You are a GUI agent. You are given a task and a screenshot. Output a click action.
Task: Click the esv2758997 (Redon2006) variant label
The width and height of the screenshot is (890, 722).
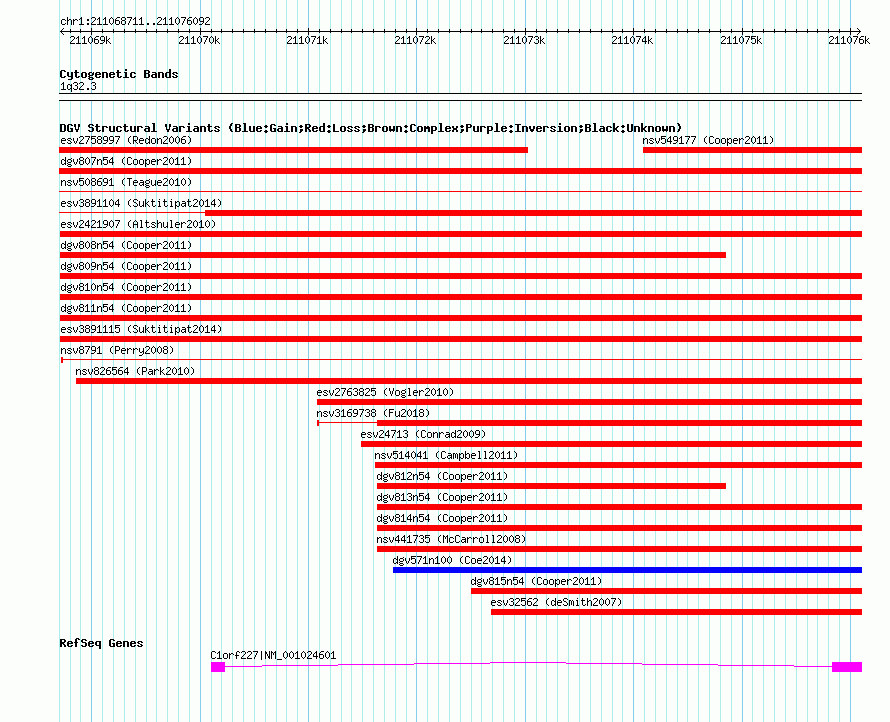(x=126, y=140)
